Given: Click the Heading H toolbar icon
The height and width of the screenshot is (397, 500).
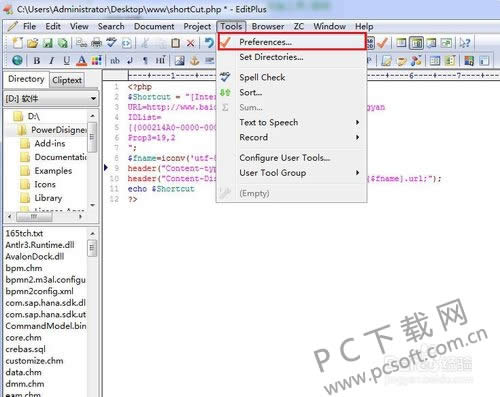Looking at the screenshot, I should 160,61.
